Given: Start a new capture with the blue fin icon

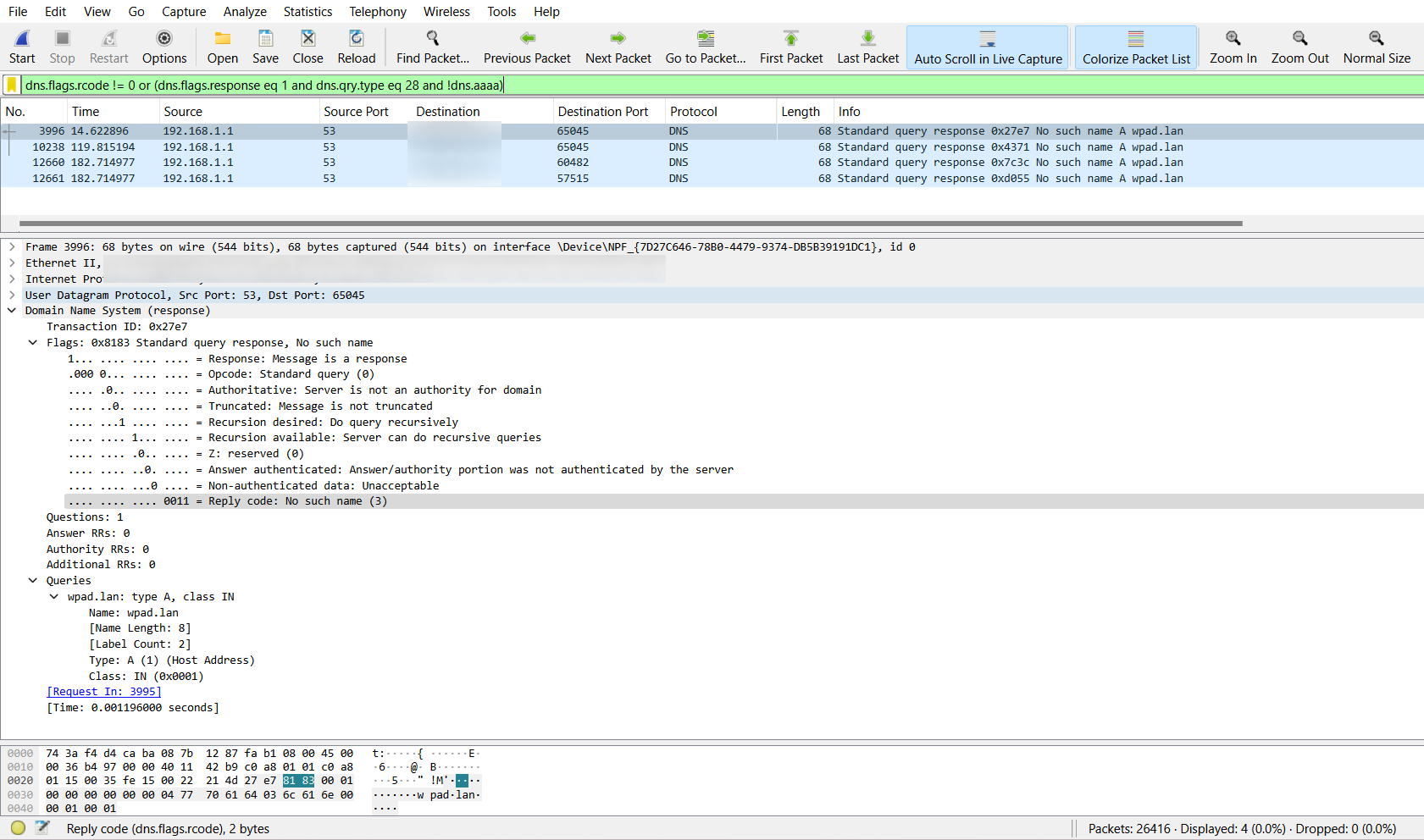Looking at the screenshot, I should click(x=21, y=38).
